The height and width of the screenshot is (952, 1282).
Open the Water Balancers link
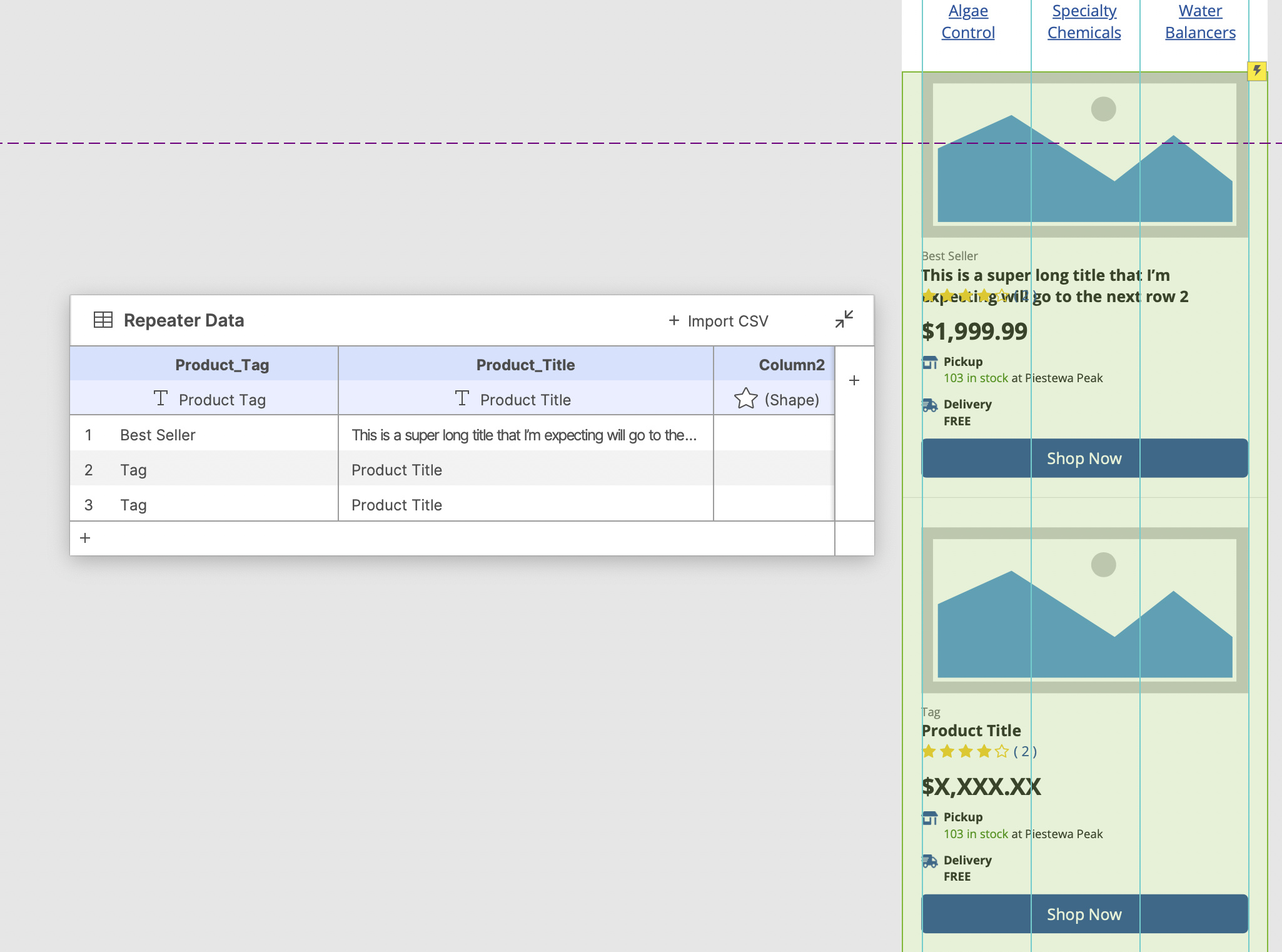click(1200, 22)
